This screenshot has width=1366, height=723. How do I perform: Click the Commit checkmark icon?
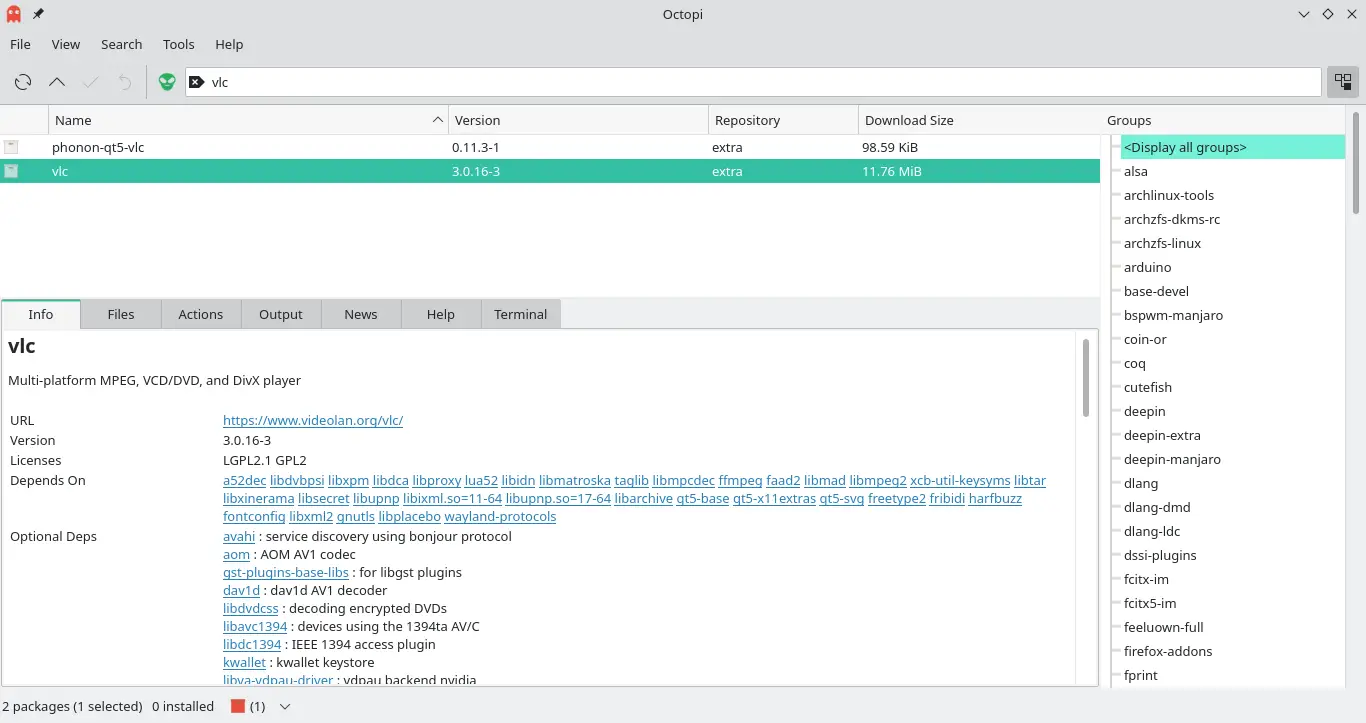[91, 82]
